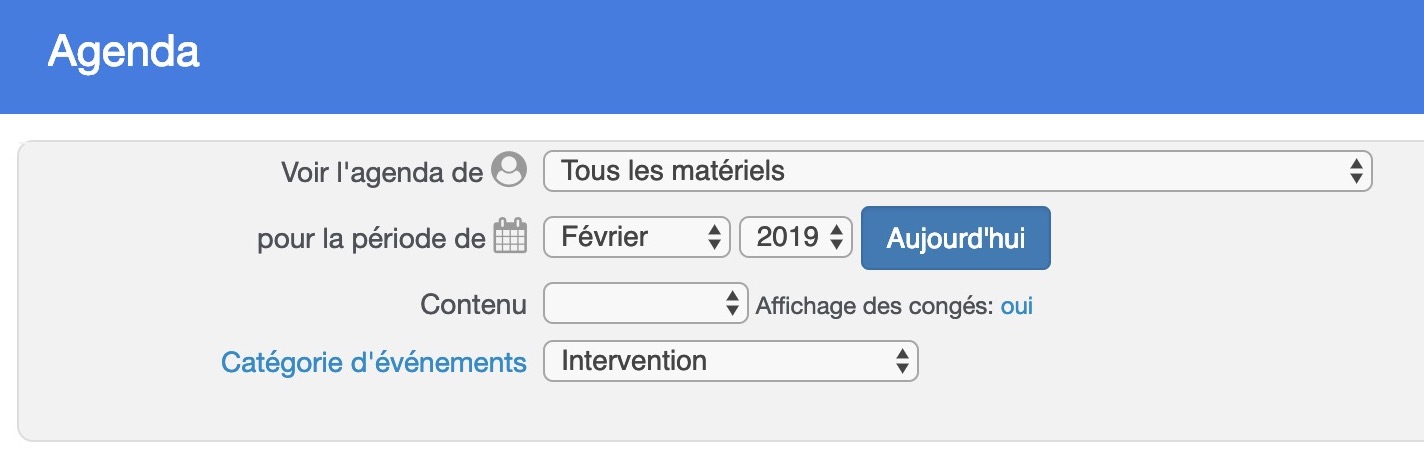
Task: Click the 'pour la période de' label
Action: pos(372,240)
